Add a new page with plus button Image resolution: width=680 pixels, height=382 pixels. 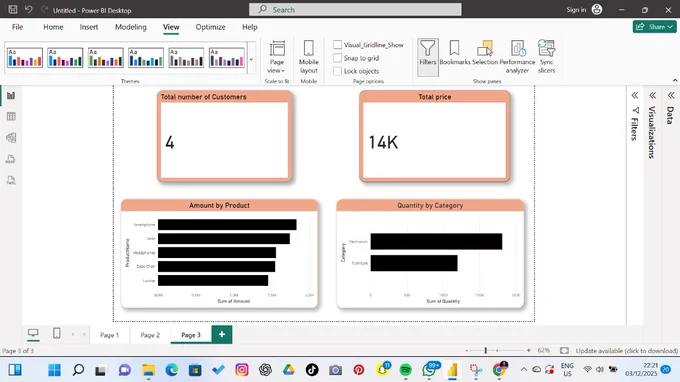coord(222,334)
